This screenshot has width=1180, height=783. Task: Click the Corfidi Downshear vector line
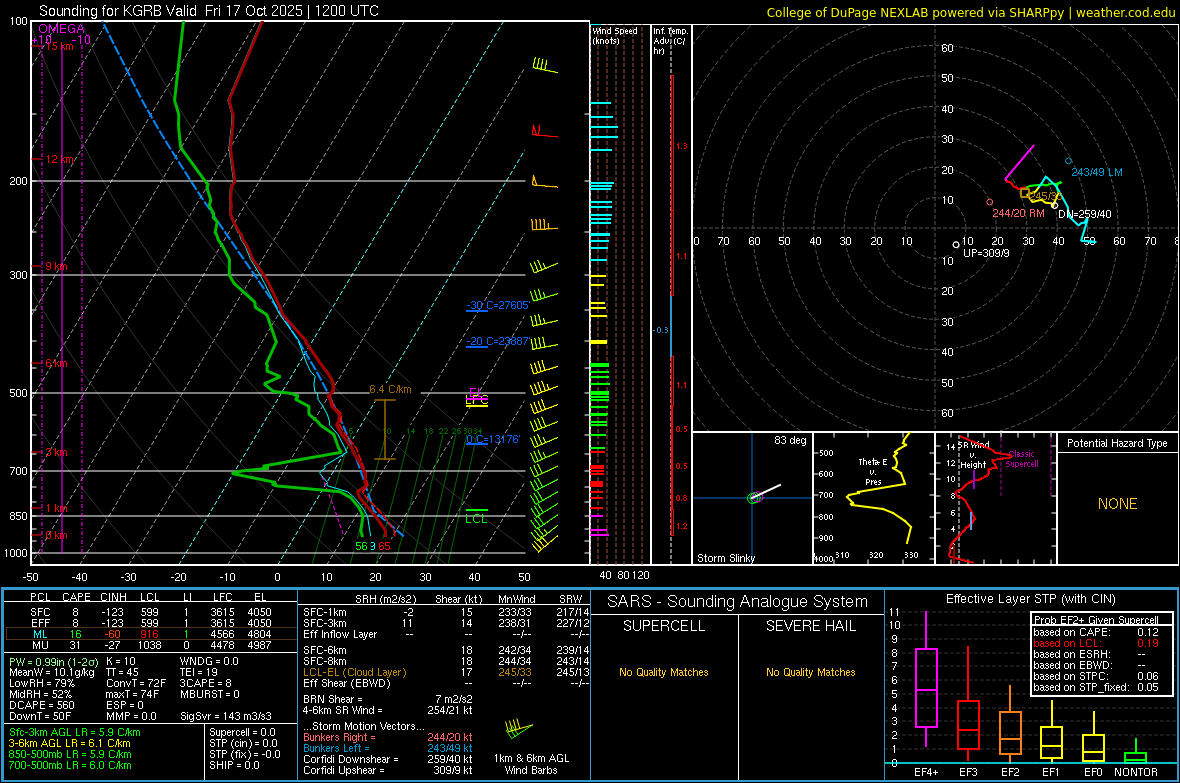(388, 759)
